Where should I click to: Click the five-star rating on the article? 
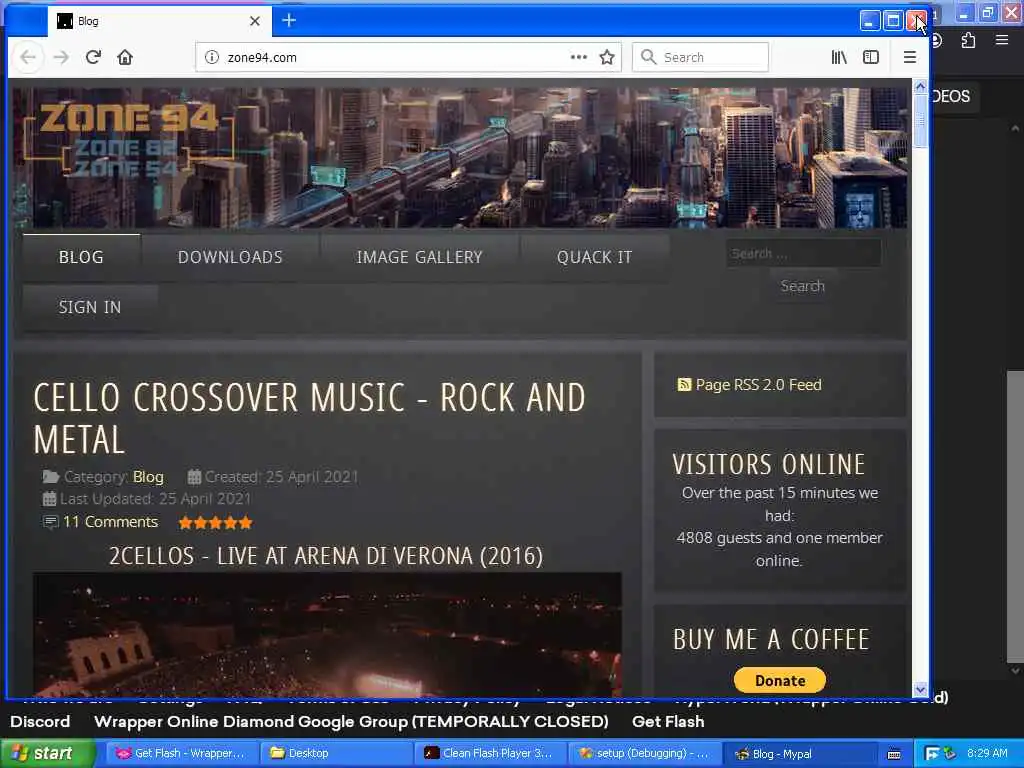(216, 522)
